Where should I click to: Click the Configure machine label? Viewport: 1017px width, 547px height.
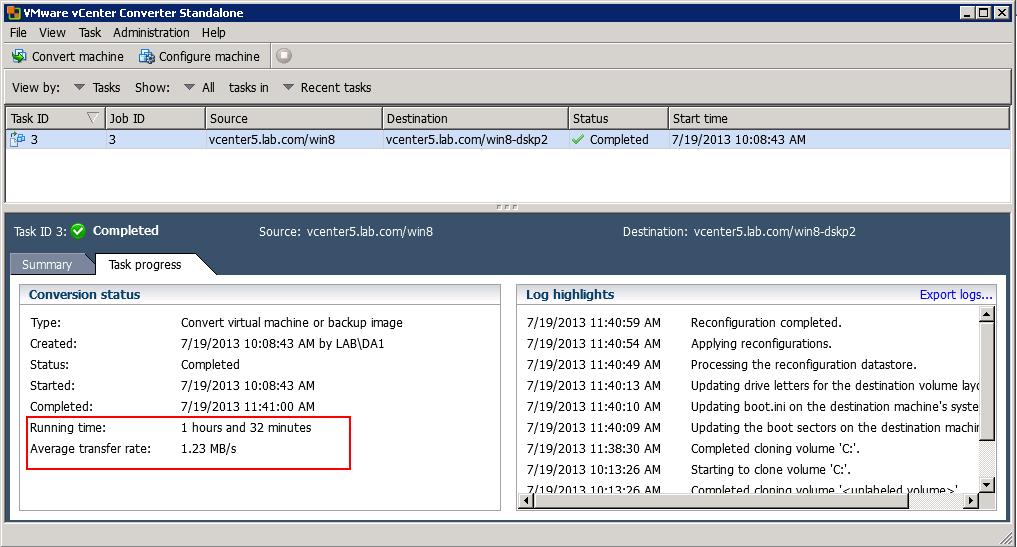pos(209,56)
